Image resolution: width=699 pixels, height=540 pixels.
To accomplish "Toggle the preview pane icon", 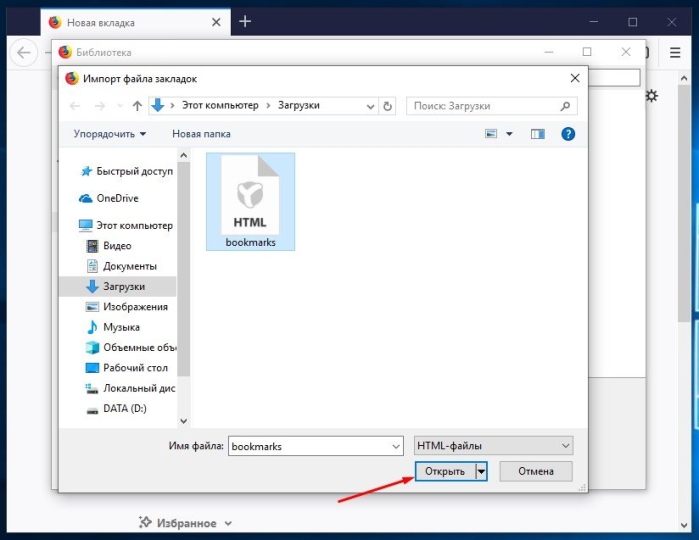I will [538, 134].
